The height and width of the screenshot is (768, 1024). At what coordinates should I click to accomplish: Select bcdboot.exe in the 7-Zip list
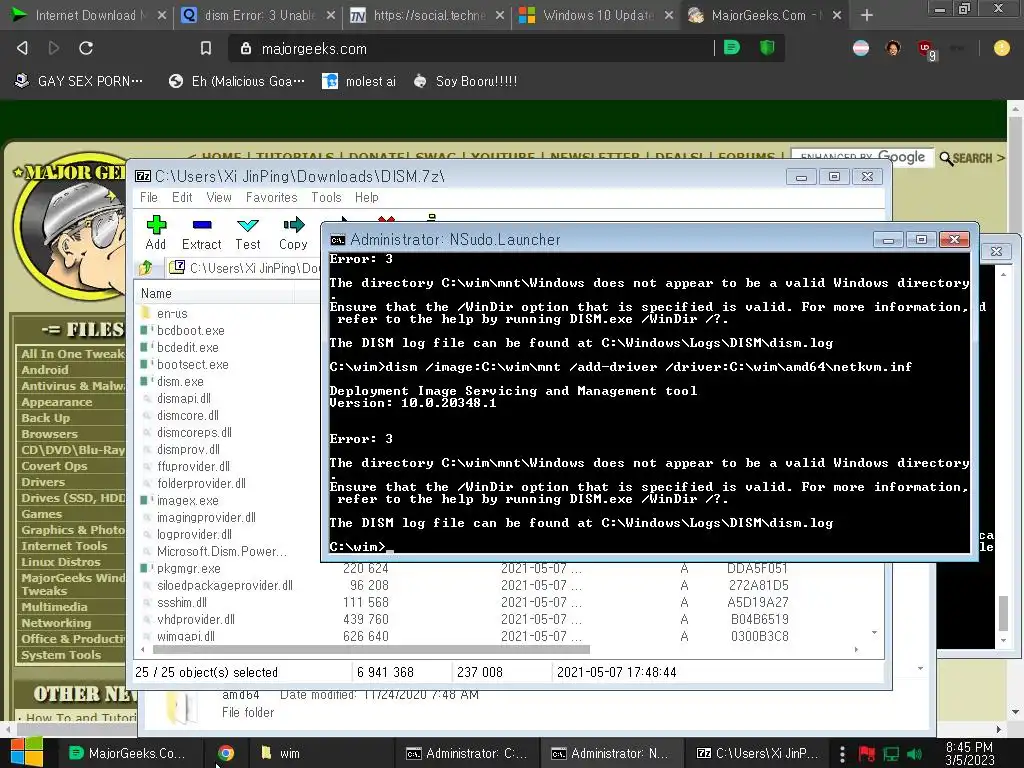coord(190,330)
